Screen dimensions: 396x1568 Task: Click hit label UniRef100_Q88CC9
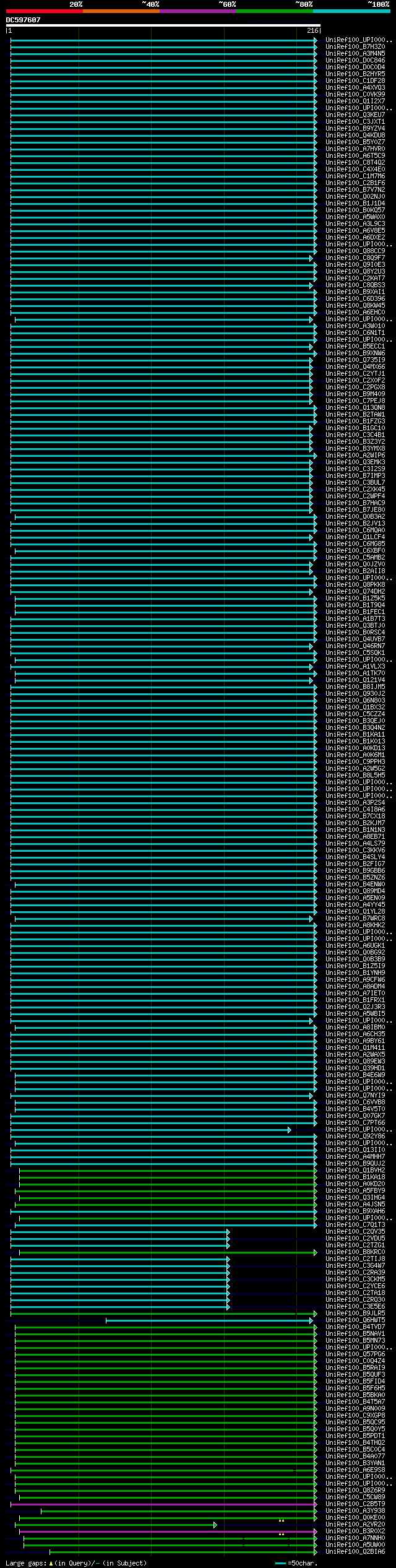tap(355, 251)
